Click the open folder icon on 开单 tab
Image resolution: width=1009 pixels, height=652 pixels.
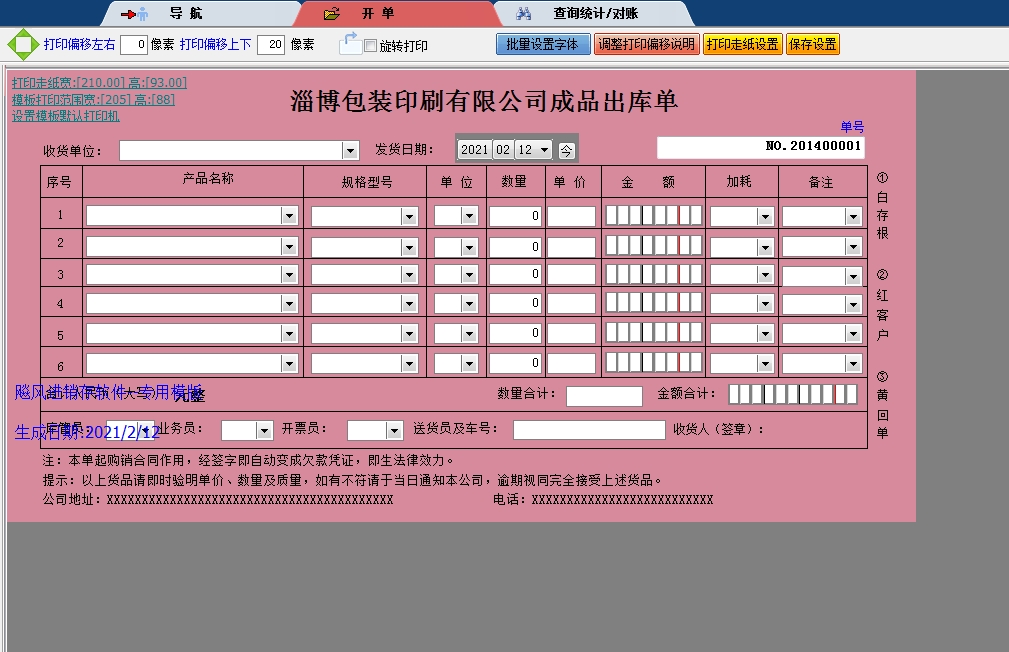(332, 14)
